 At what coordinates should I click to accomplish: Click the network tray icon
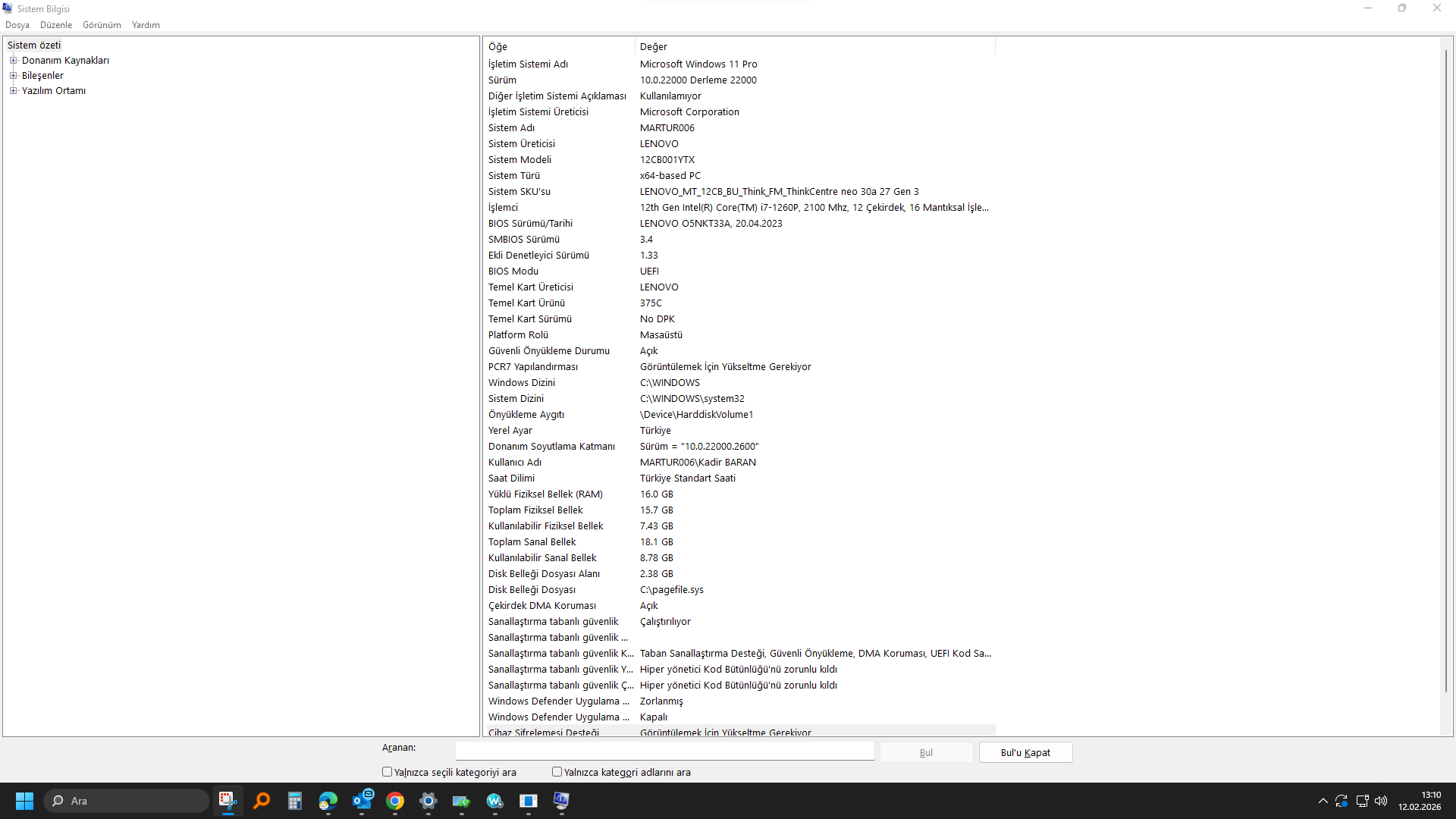[1362, 801]
